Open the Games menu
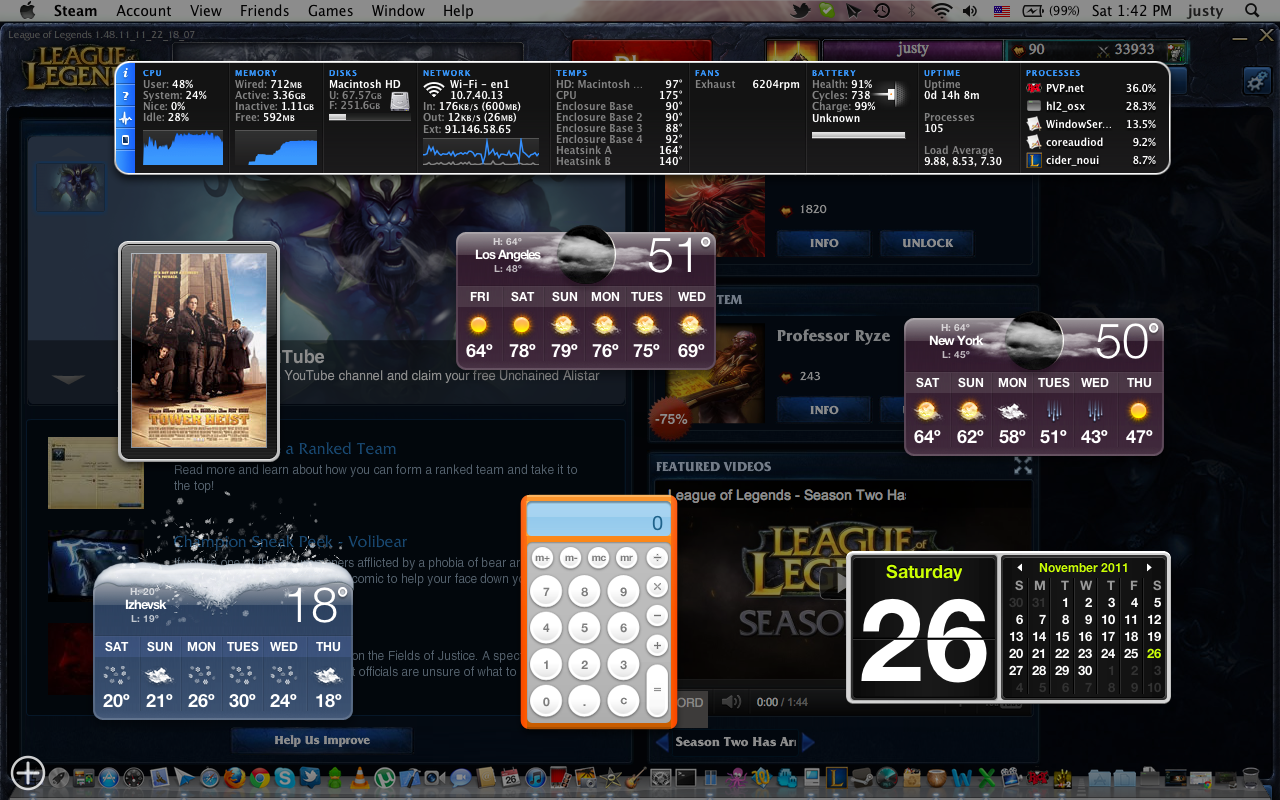The image size is (1280, 800). click(x=330, y=11)
